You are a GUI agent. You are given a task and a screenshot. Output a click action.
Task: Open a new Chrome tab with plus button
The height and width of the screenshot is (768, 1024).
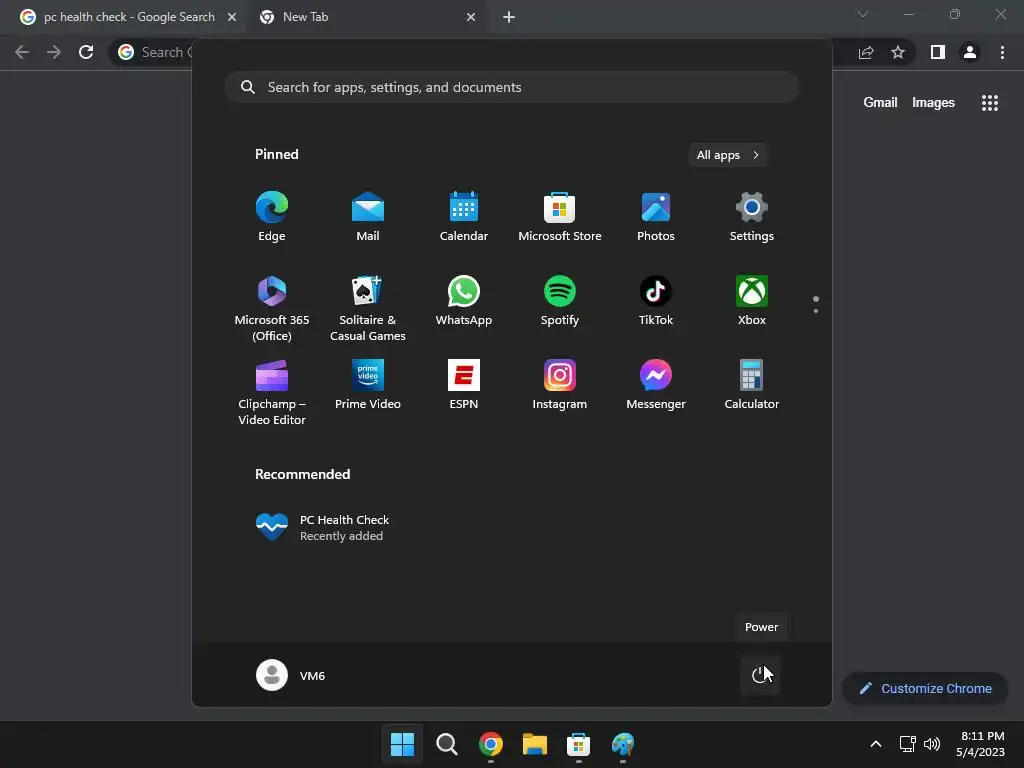point(509,17)
